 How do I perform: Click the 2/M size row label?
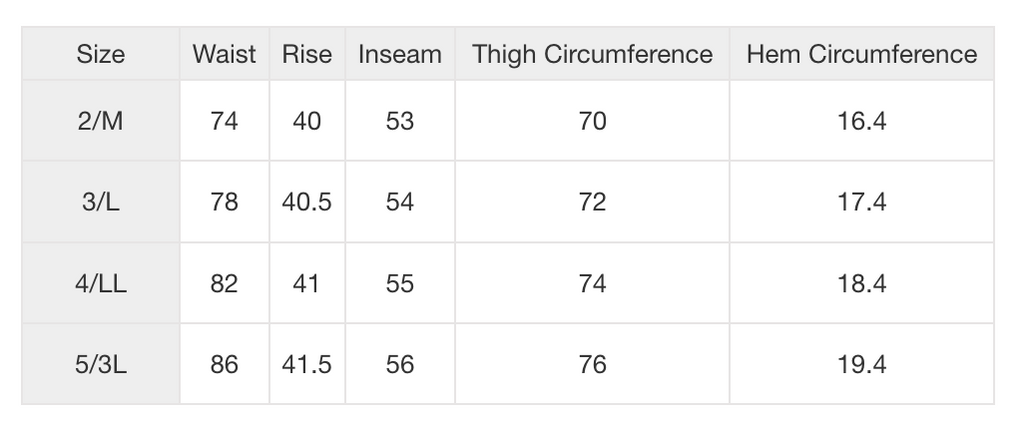tap(101, 122)
